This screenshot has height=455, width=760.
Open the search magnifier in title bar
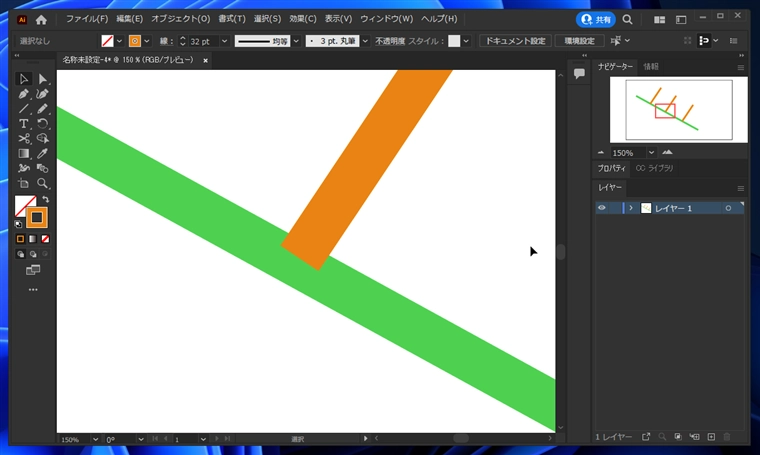(x=627, y=19)
